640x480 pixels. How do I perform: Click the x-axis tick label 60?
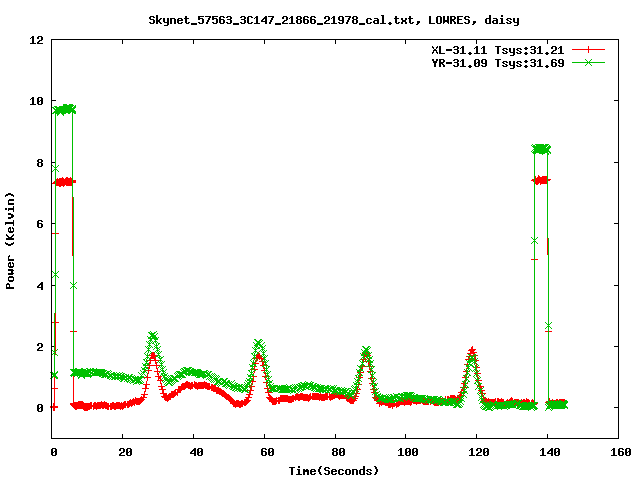[x=267, y=452]
